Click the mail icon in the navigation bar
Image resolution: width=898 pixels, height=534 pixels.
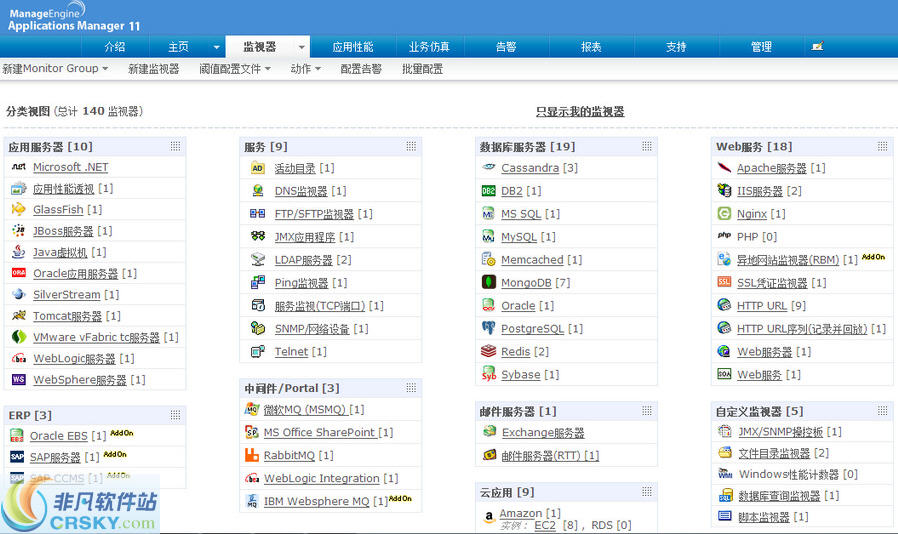pyautogui.click(x=817, y=47)
